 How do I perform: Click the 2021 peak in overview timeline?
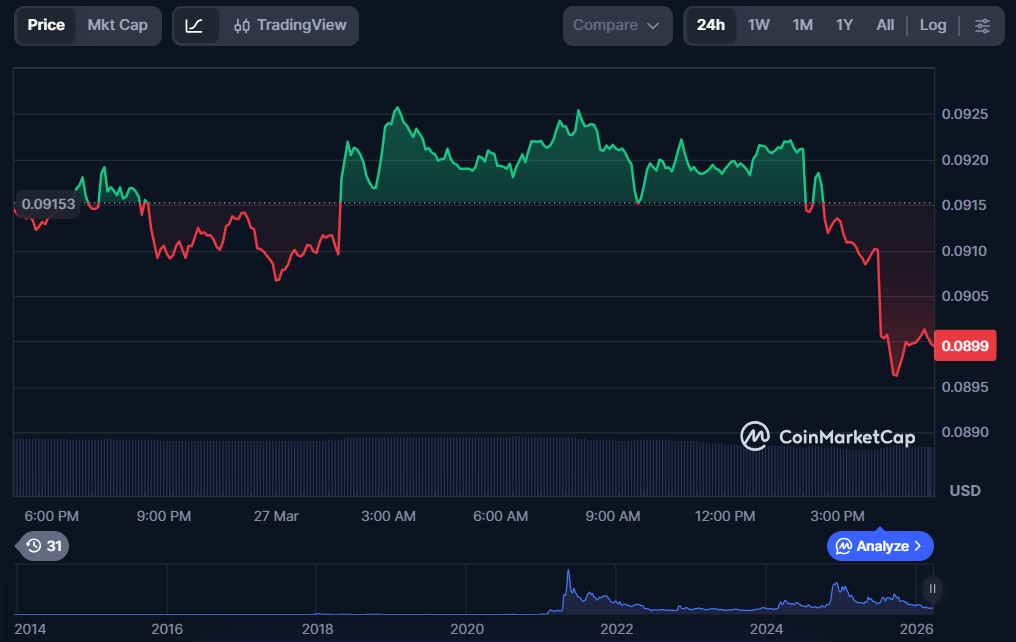tap(567, 580)
